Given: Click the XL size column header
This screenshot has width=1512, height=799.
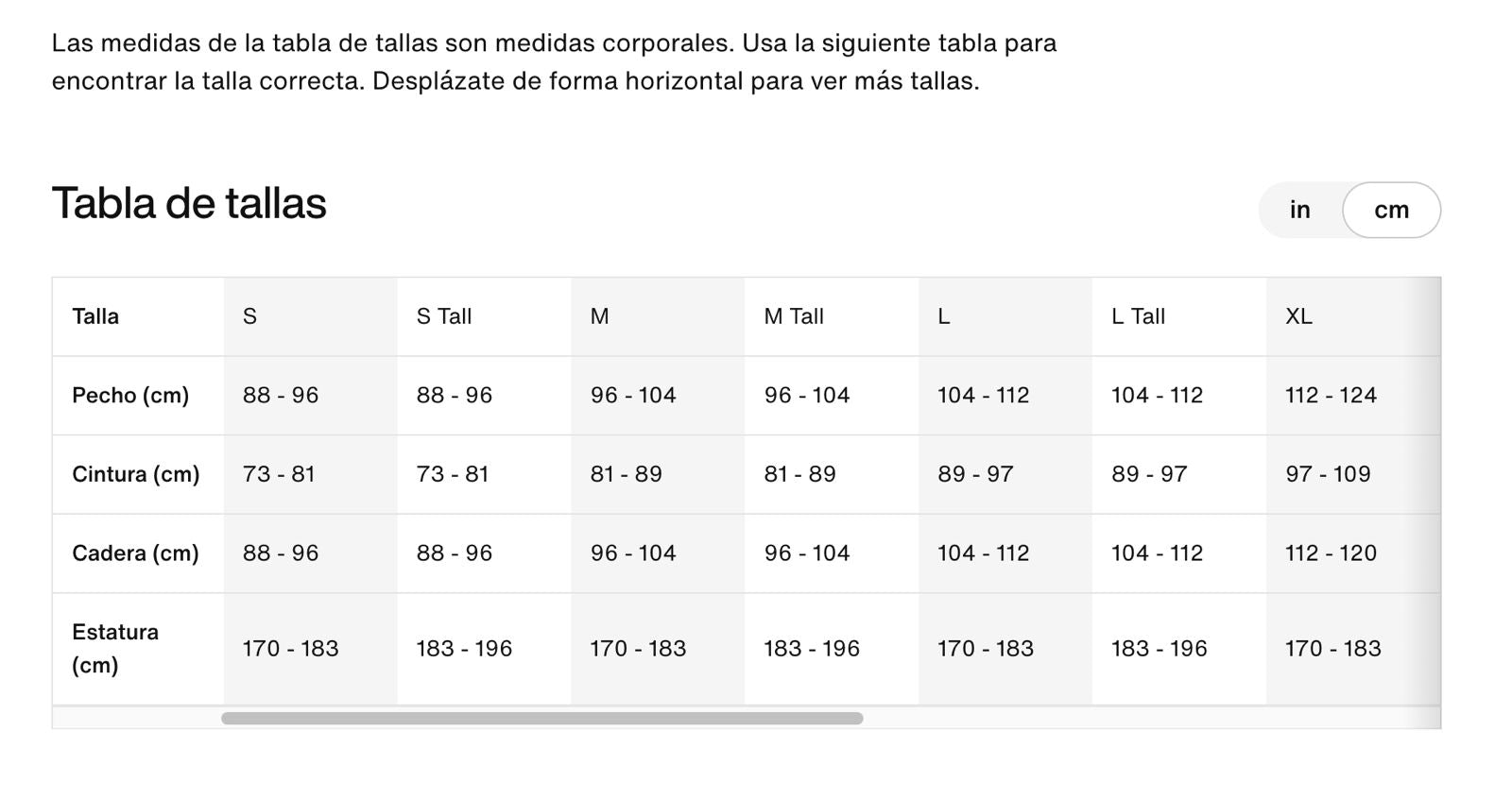Looking at the screenshot, I should (1353, 316).
